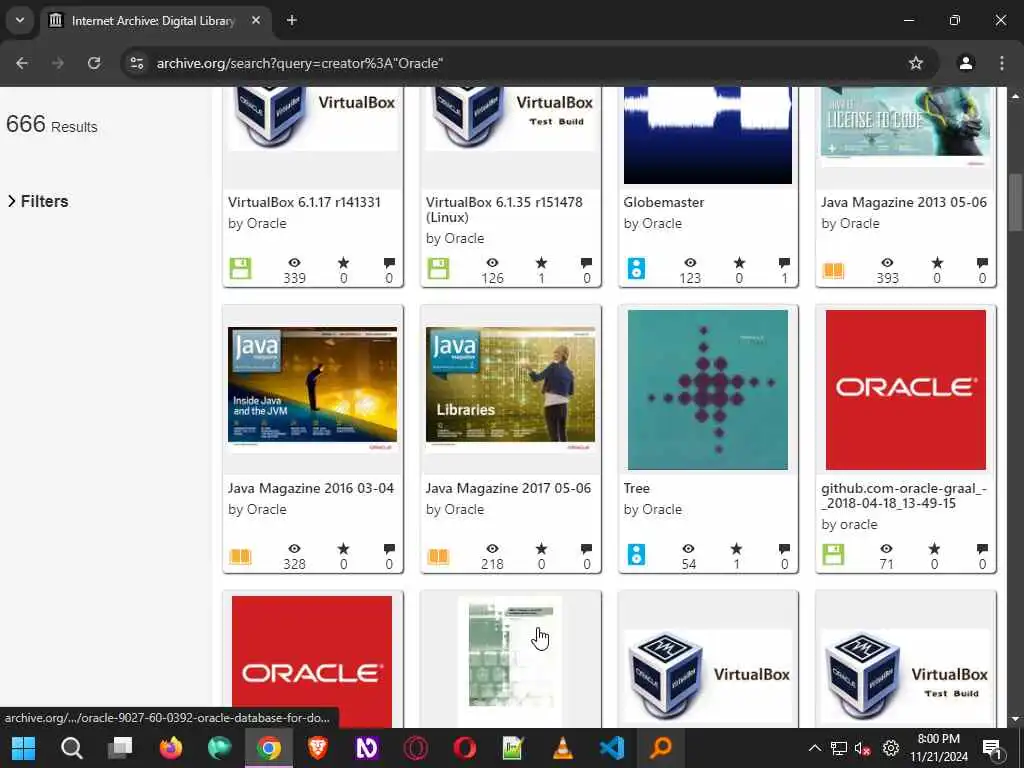The height and width of the screenshot is (768, 1024).
Task: Click the browser forward arrow
Action: click(x=58, y=63)
